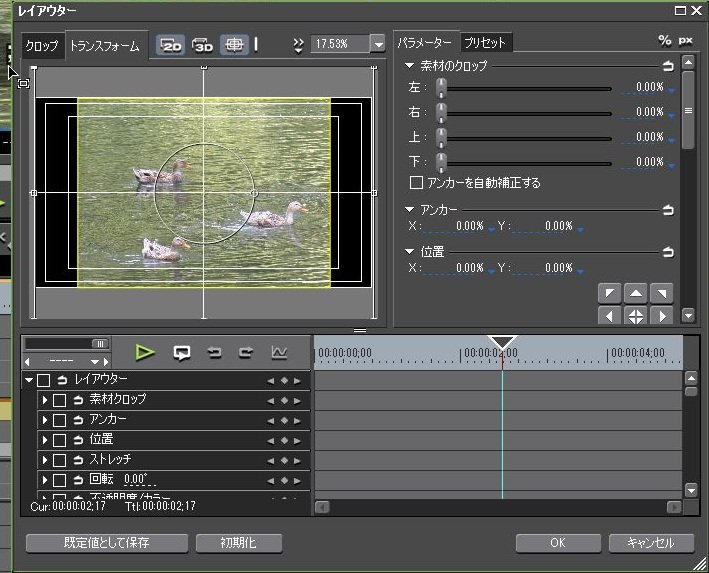Open the トランスフォーム tab

[105, 46]
